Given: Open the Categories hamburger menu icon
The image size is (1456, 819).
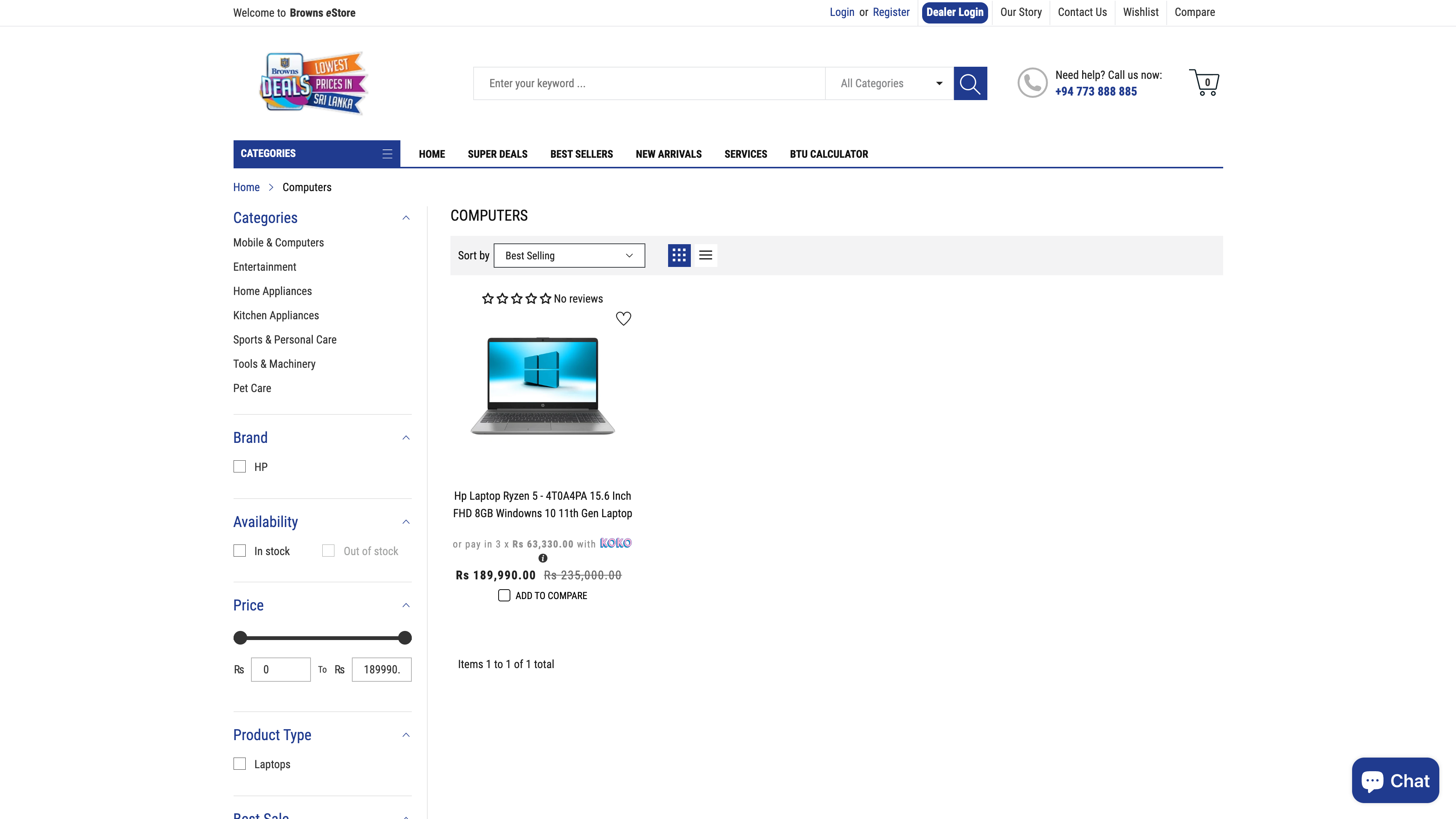Looking at the screenshot, I should (x=387, y=153).
